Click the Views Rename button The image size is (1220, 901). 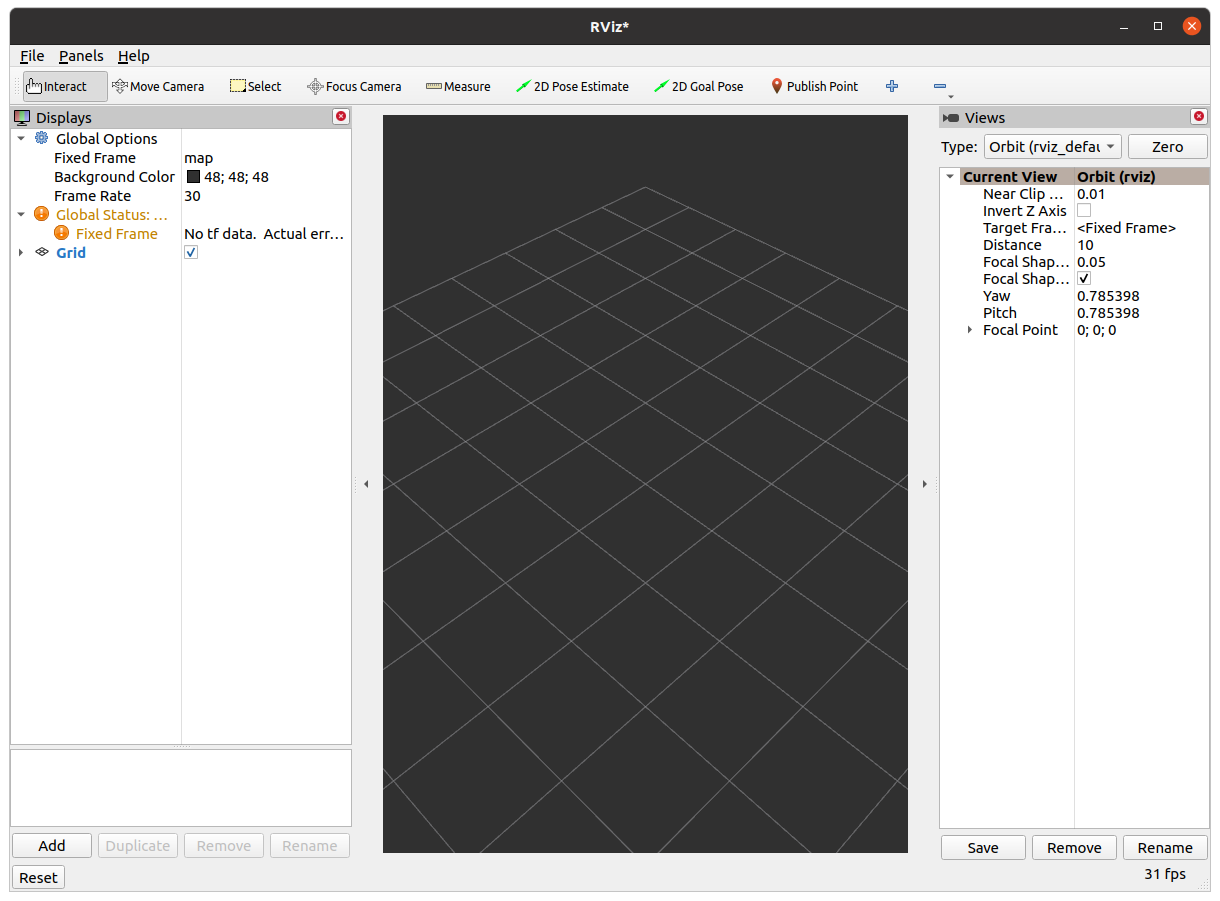pos(1165,848)
